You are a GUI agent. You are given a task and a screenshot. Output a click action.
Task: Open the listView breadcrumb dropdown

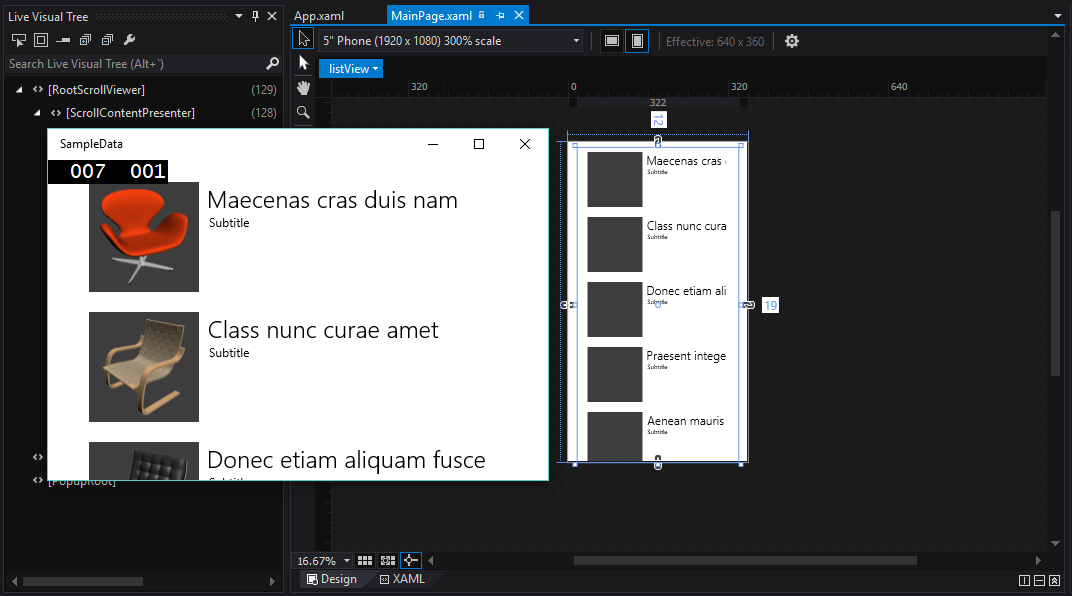[351, 68]
